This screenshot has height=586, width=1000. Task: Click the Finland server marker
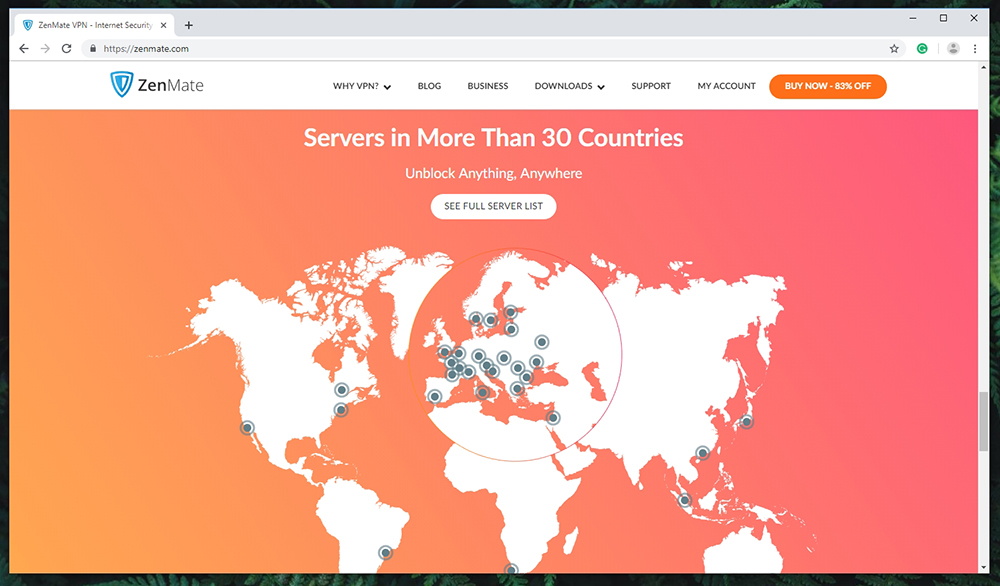(510, 312)
